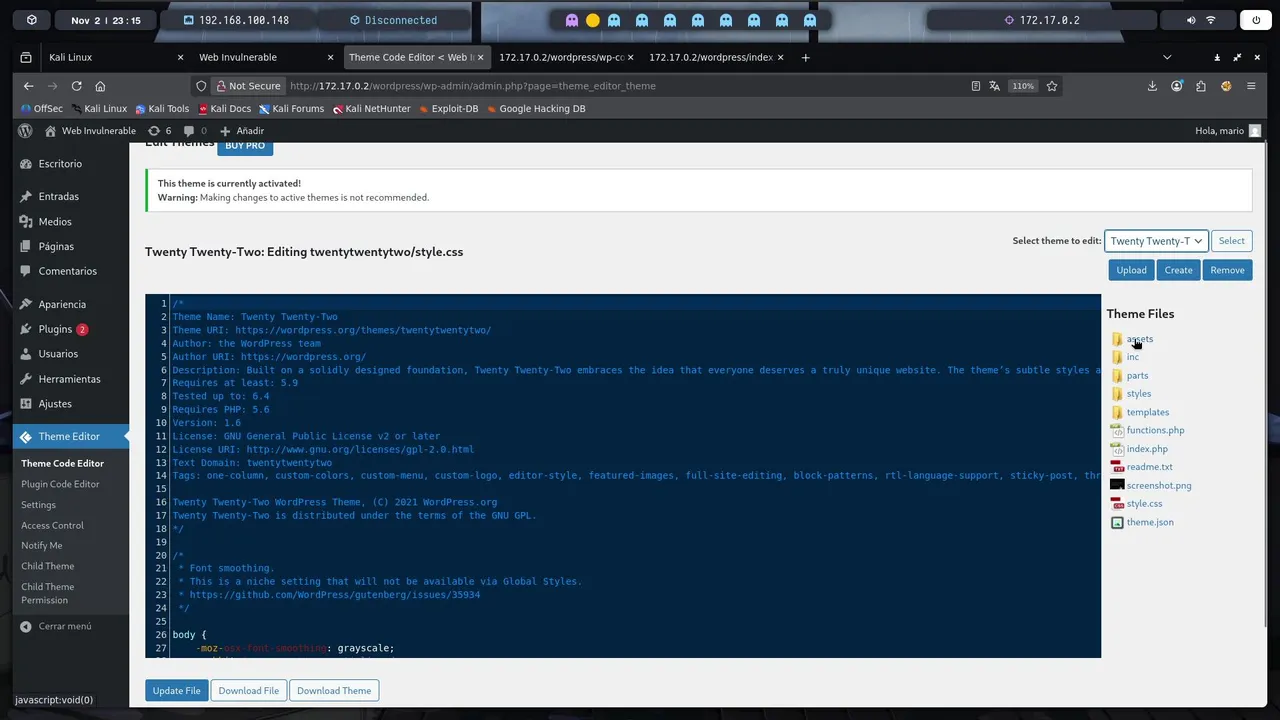Toggle reader view icon in address bar
Viewport: 1280px width, 720px height.
[x=976, y=86]
